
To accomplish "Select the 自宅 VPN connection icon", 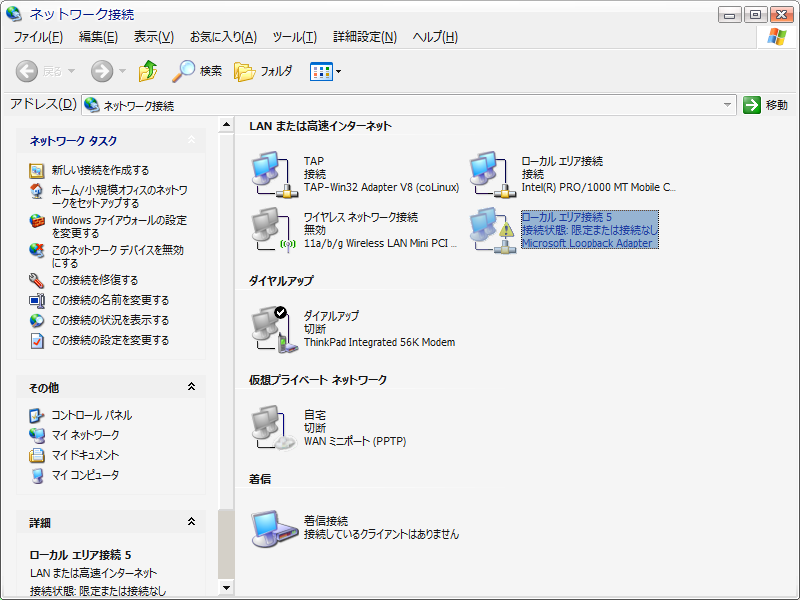I will point(270,427).
